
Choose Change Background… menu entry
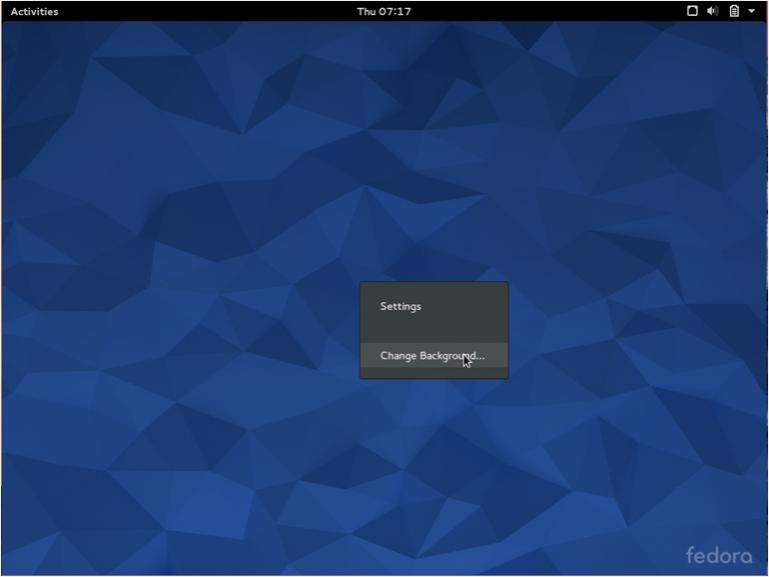[432, 356]
